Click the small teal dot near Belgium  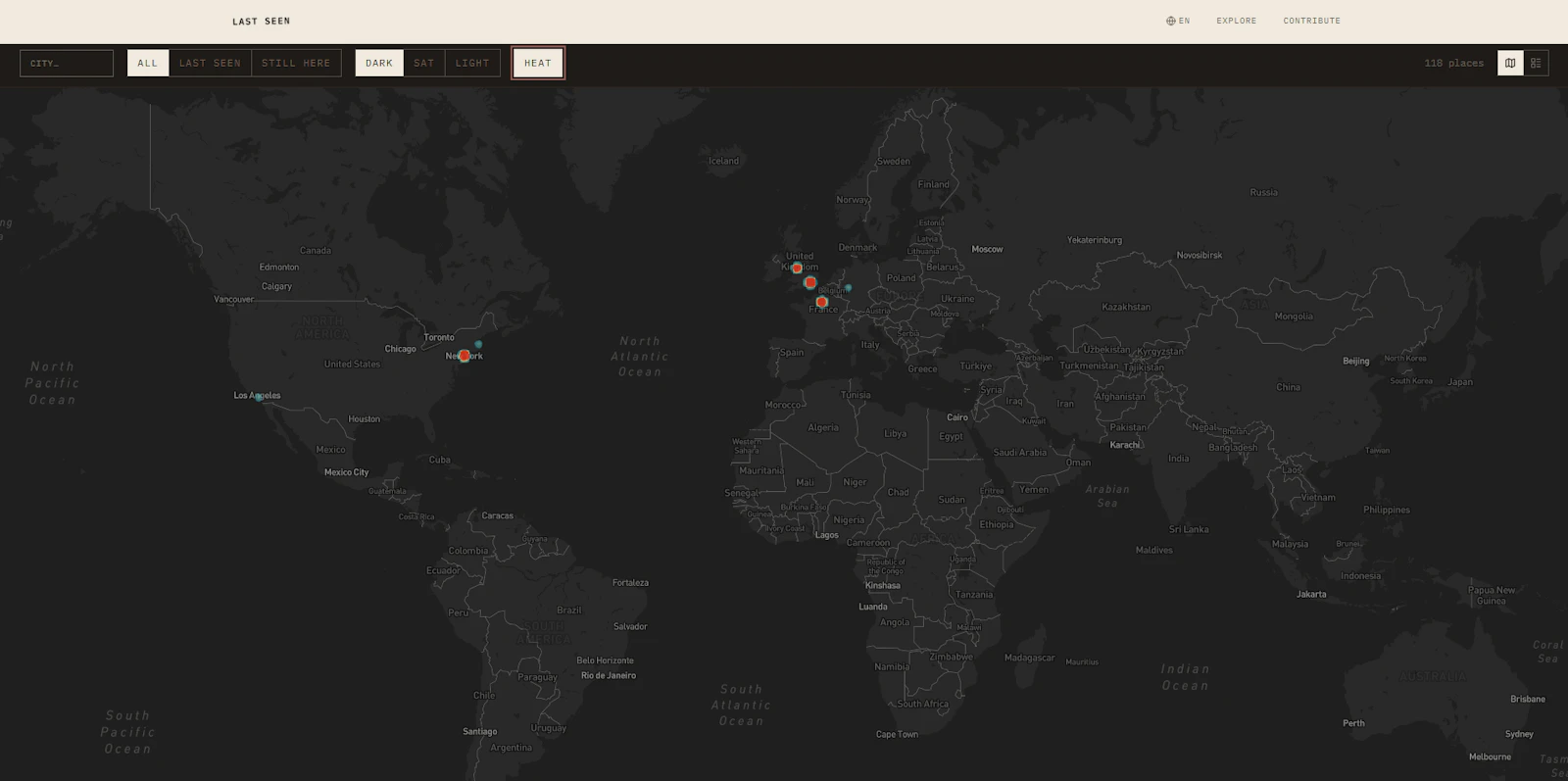pos(849,288)
